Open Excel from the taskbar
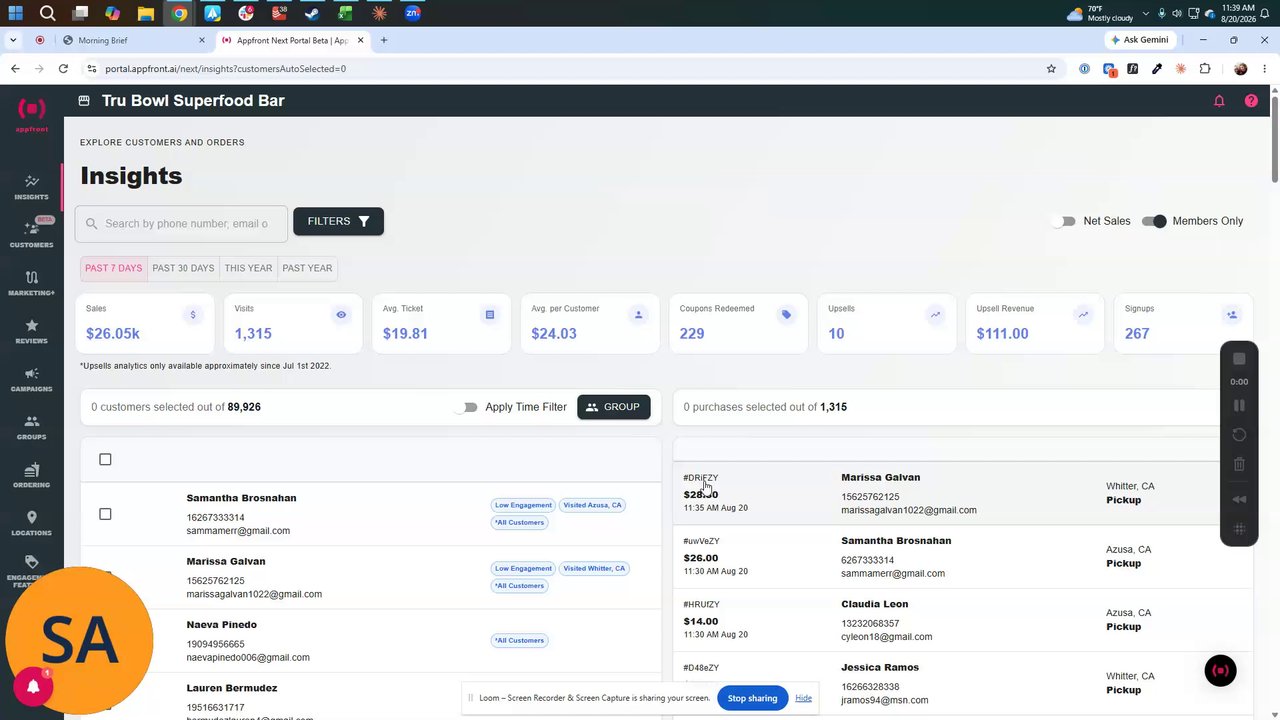This screenshot has height=720, width=1280. point(345,14)
